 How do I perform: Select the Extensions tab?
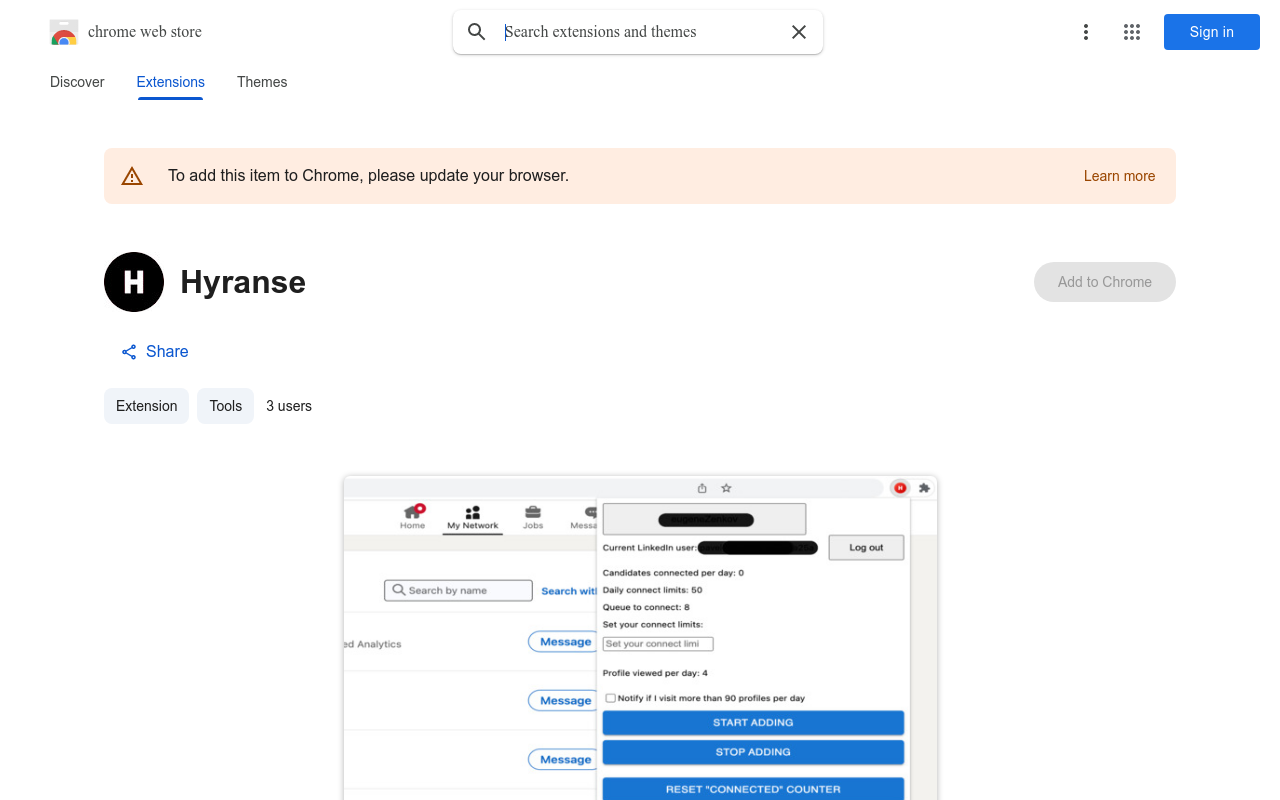[171, 82]
